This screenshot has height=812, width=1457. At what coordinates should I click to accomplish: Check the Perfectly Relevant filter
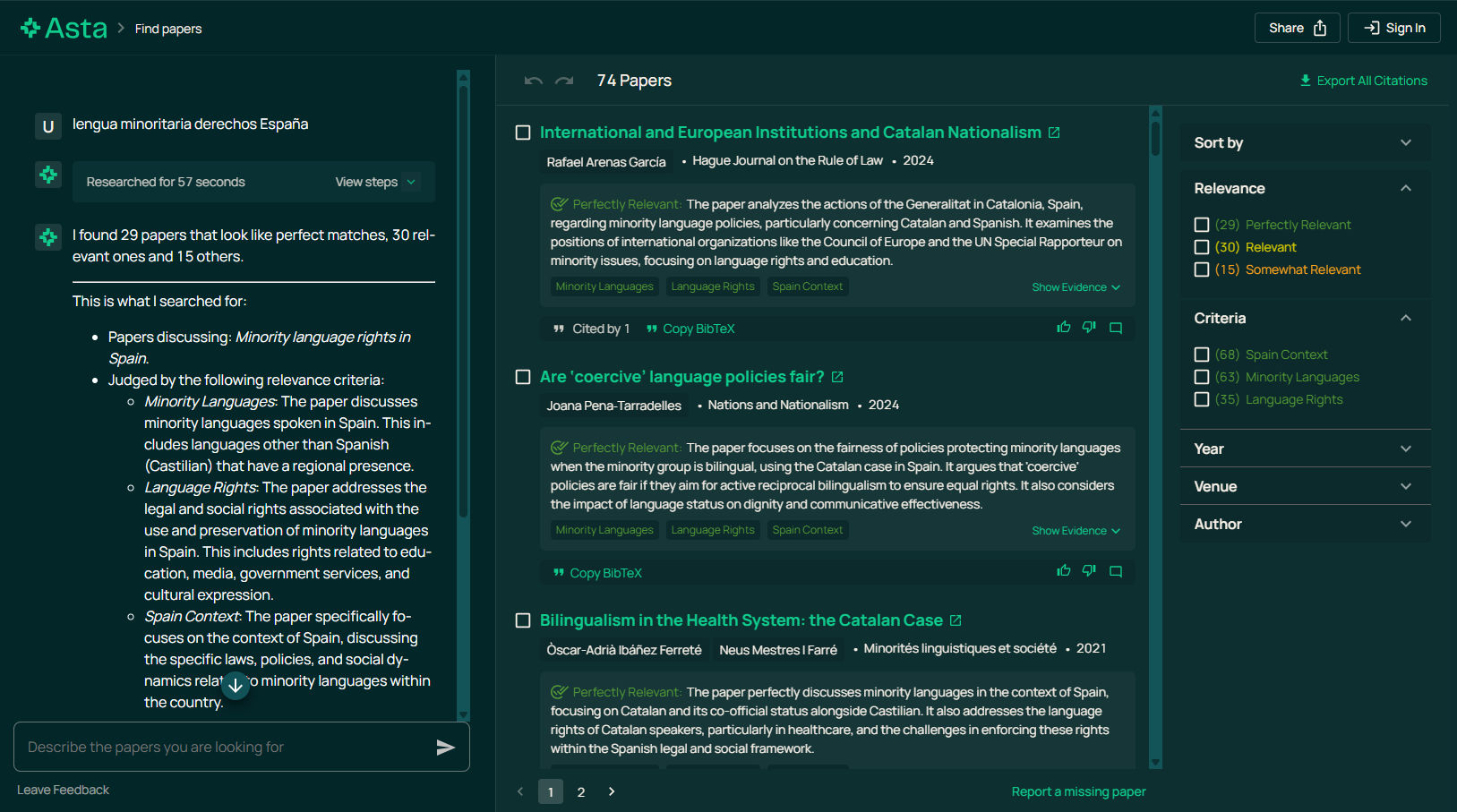1202,225
